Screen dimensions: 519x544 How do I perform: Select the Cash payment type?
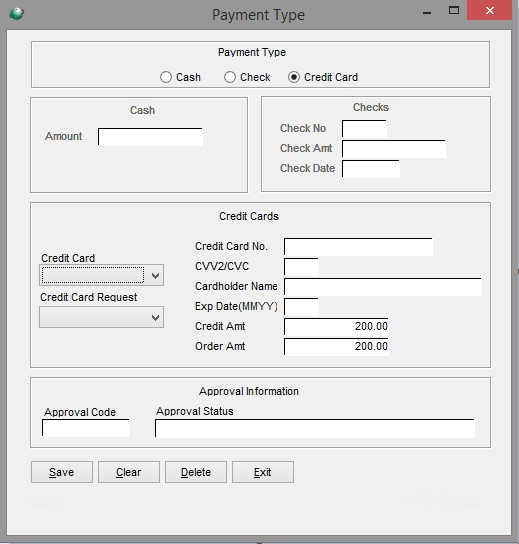166,77
